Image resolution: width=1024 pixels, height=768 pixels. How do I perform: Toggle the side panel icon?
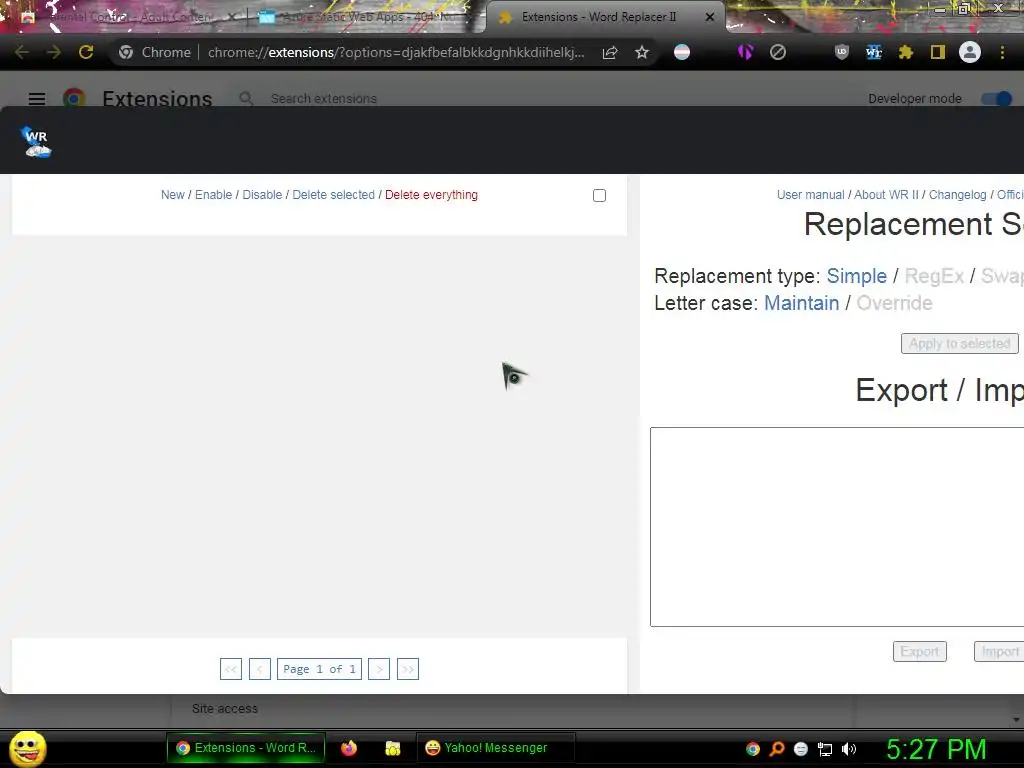(938, 52)
